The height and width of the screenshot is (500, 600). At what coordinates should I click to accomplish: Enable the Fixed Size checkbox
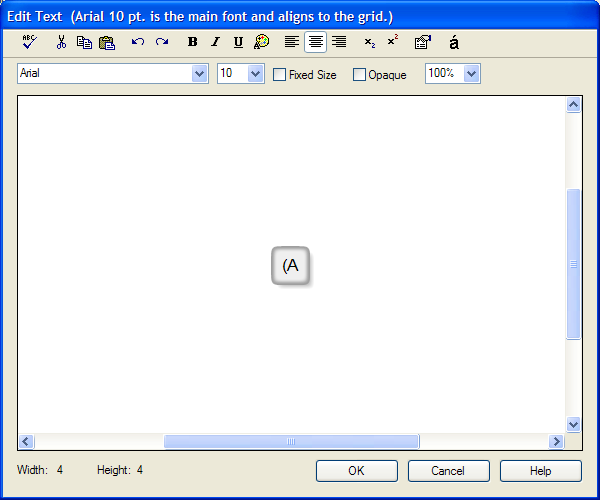(280, 75)
